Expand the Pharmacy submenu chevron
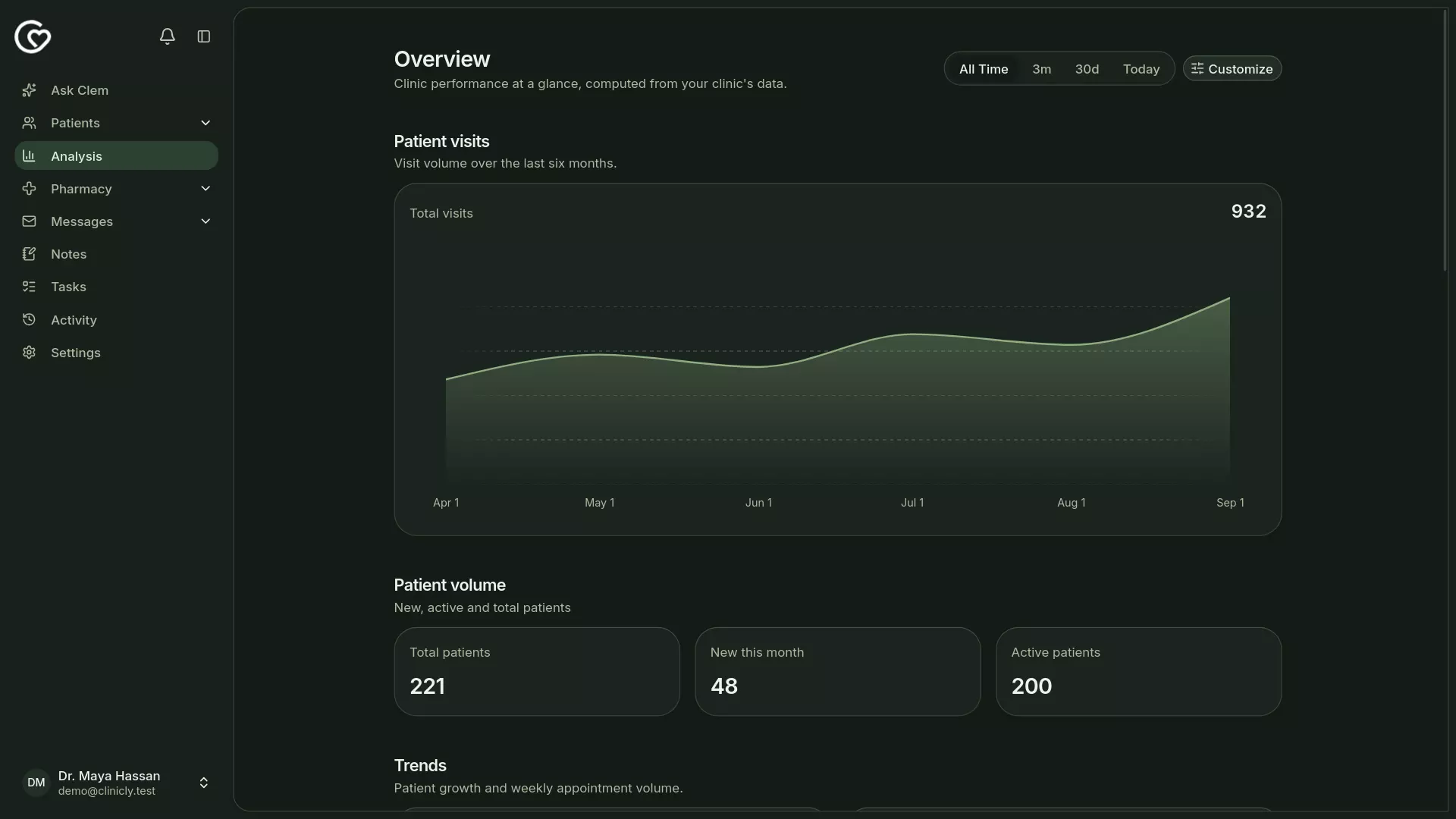1456x819 pixels. tap(206, 189)
